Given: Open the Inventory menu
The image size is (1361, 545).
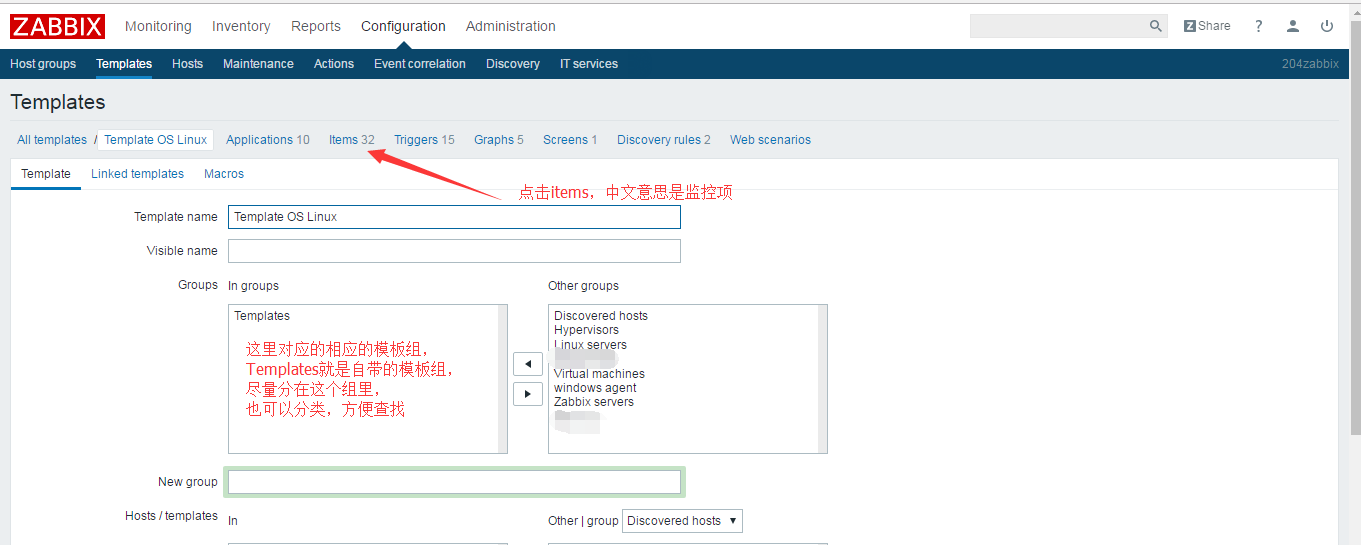Looking at the screenshot, I should [x=241, y=26].
